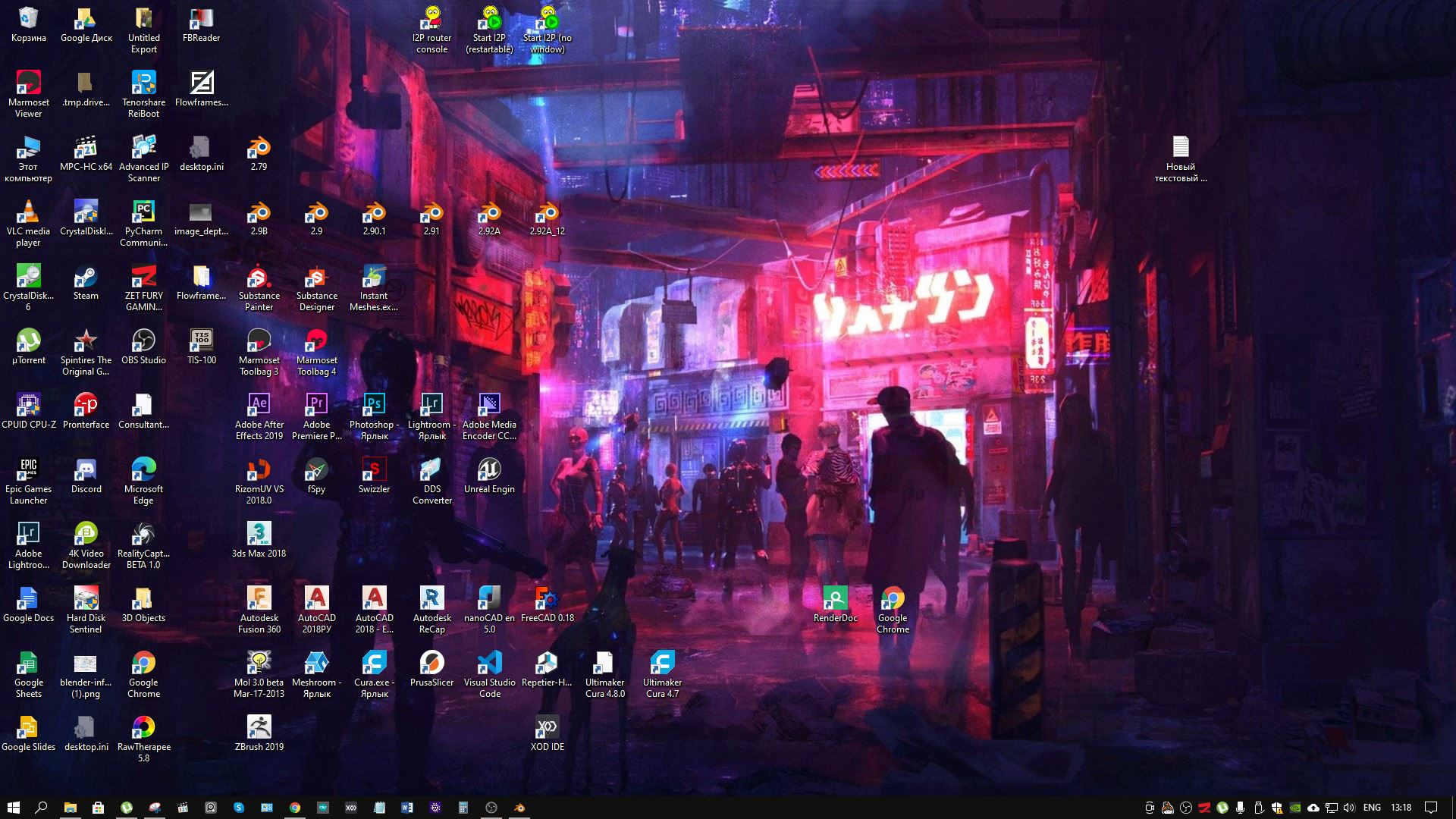Open File Explorer from the taskbar
The width and height of the screenshot is (1456, 819).
pos(70,808)
